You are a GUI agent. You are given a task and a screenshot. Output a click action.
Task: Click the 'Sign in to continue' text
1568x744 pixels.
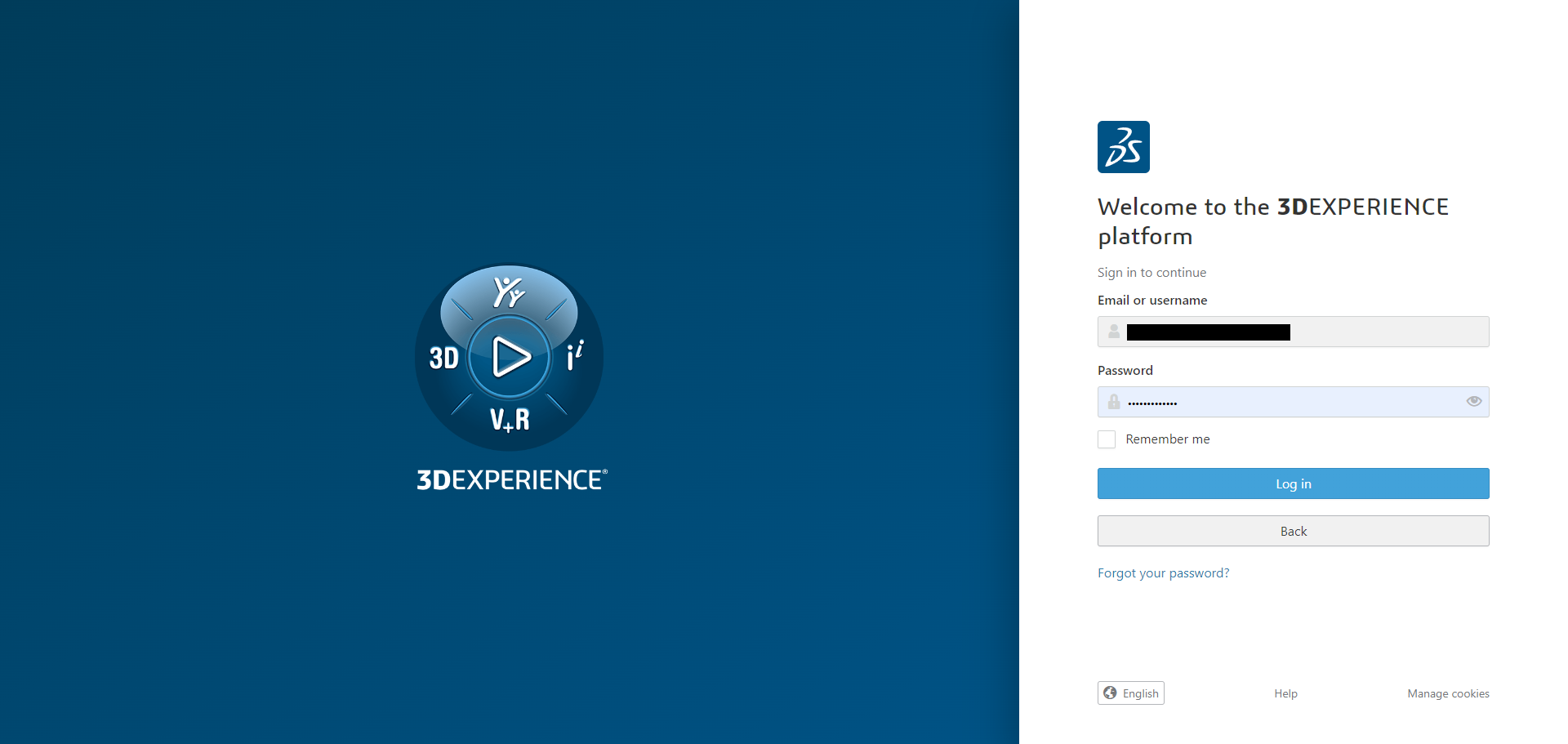click(1151, 273)
